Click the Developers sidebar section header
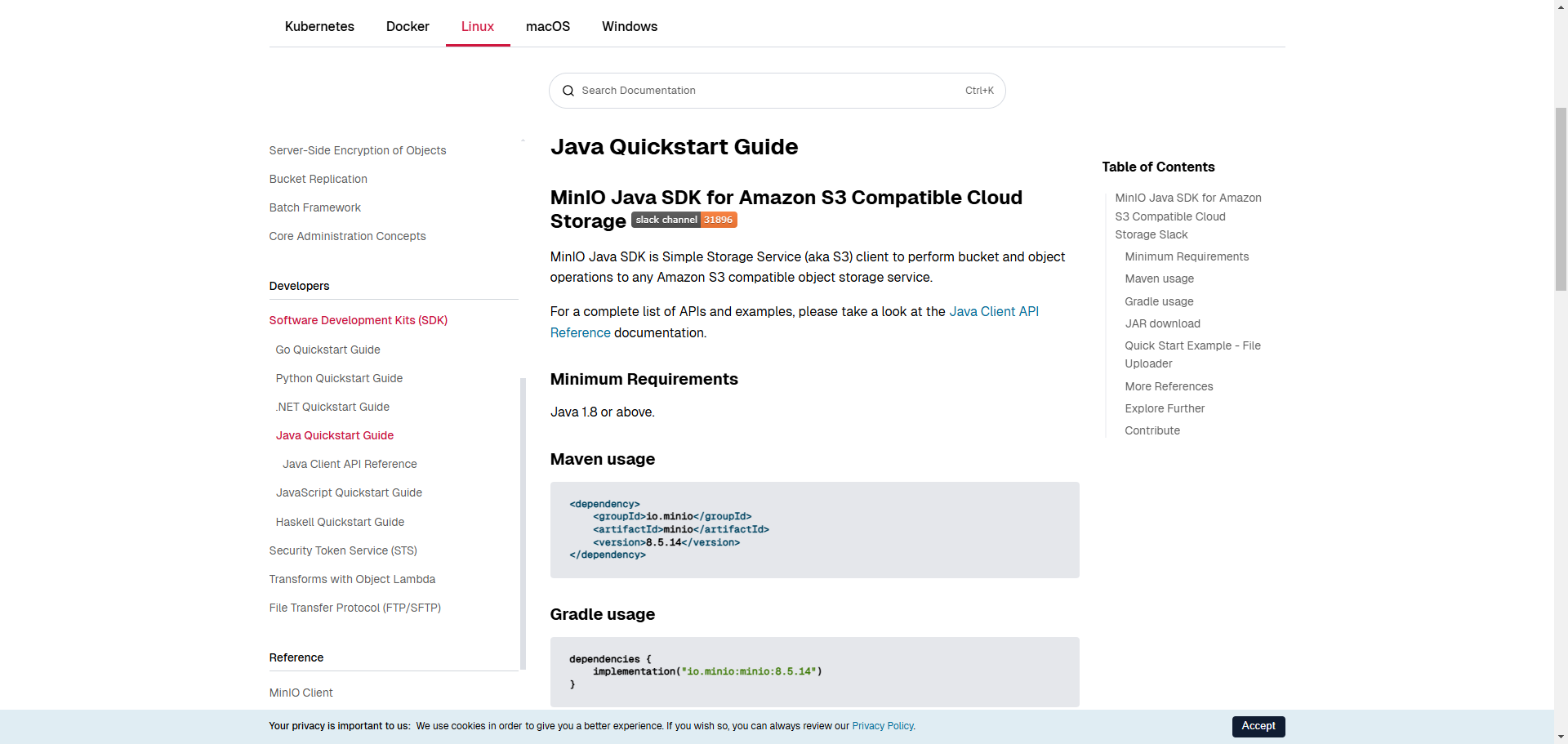1568x744 pixels. 300,286
